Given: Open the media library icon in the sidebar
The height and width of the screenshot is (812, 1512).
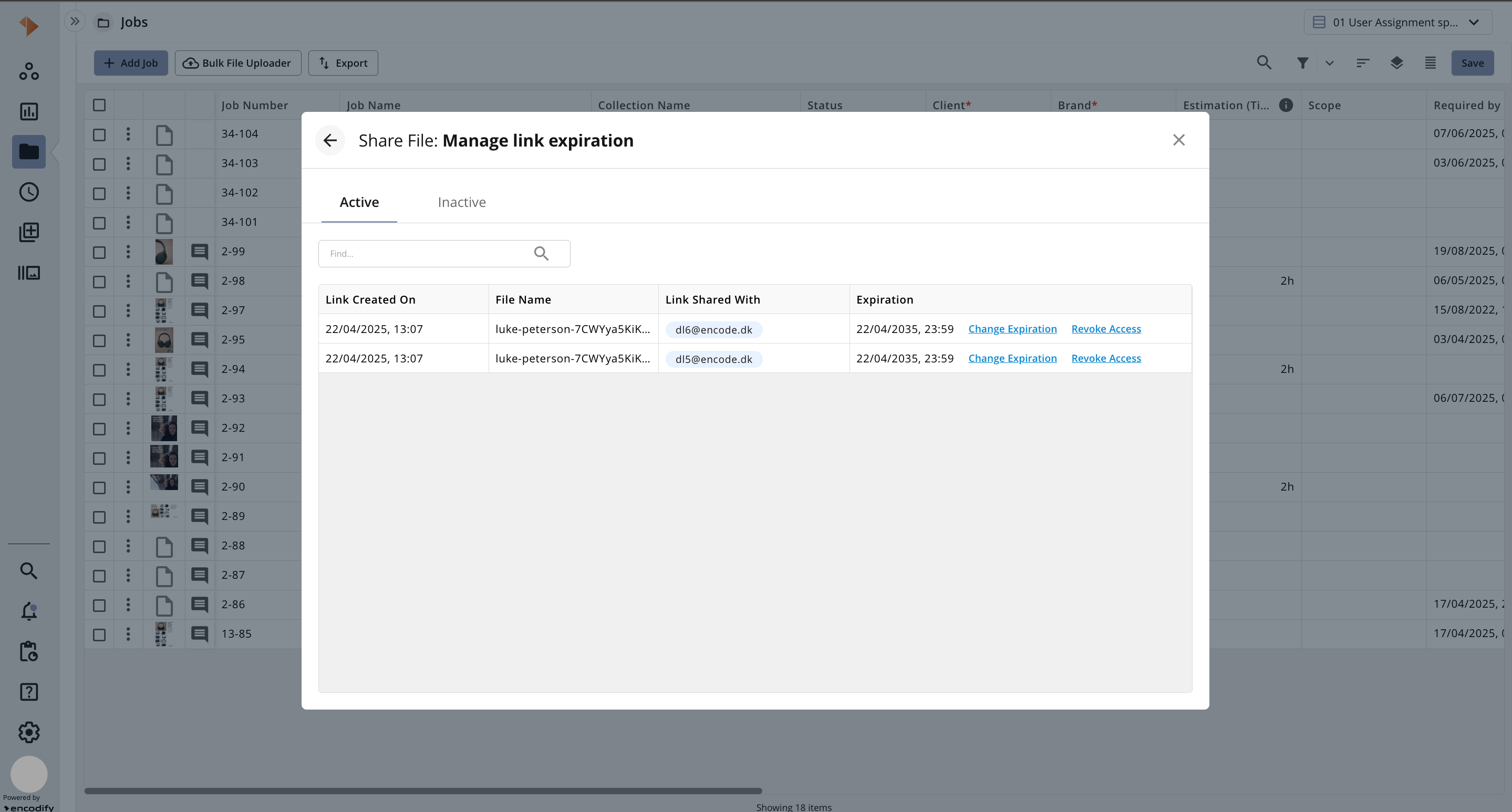Looking at the screenshot, I should tap(29, 273).
